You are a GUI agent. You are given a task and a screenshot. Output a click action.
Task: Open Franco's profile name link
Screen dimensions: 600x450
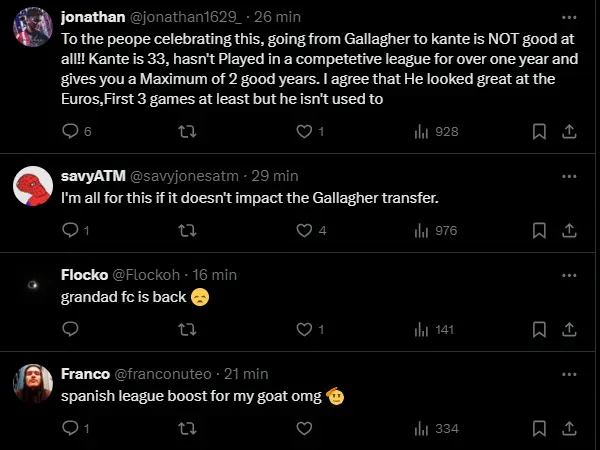(85, 373)
